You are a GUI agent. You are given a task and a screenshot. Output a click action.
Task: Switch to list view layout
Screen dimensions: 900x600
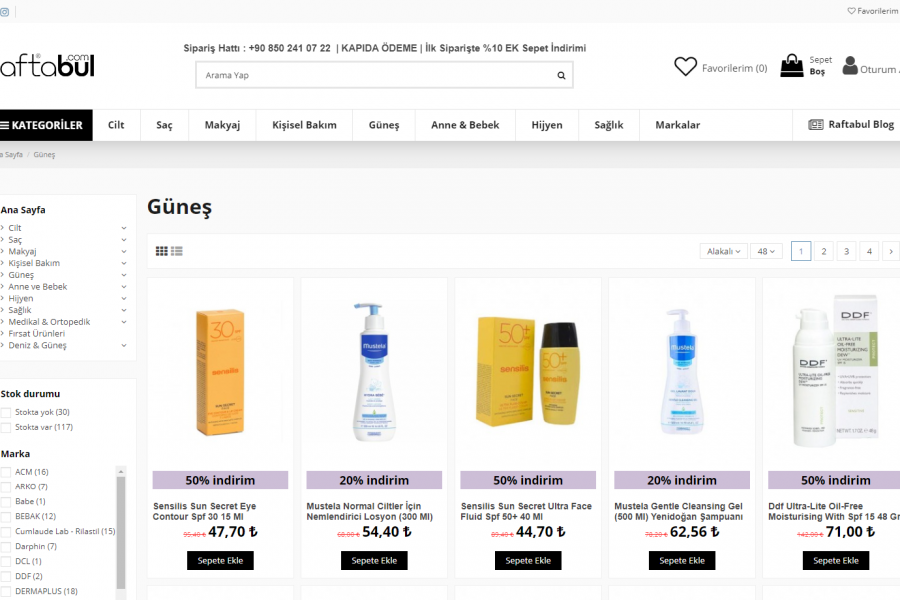click(177, 251)
